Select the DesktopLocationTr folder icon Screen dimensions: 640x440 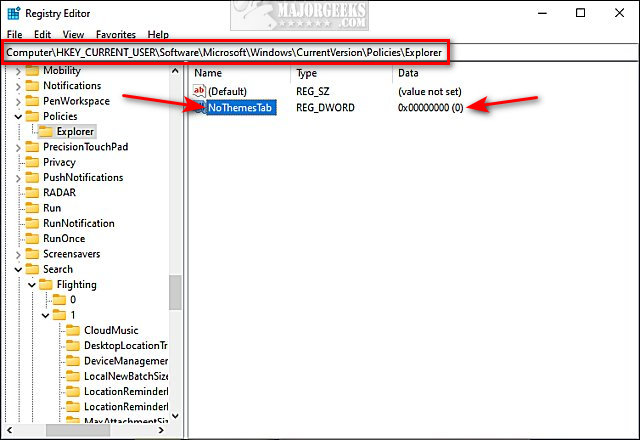[73, 345]
